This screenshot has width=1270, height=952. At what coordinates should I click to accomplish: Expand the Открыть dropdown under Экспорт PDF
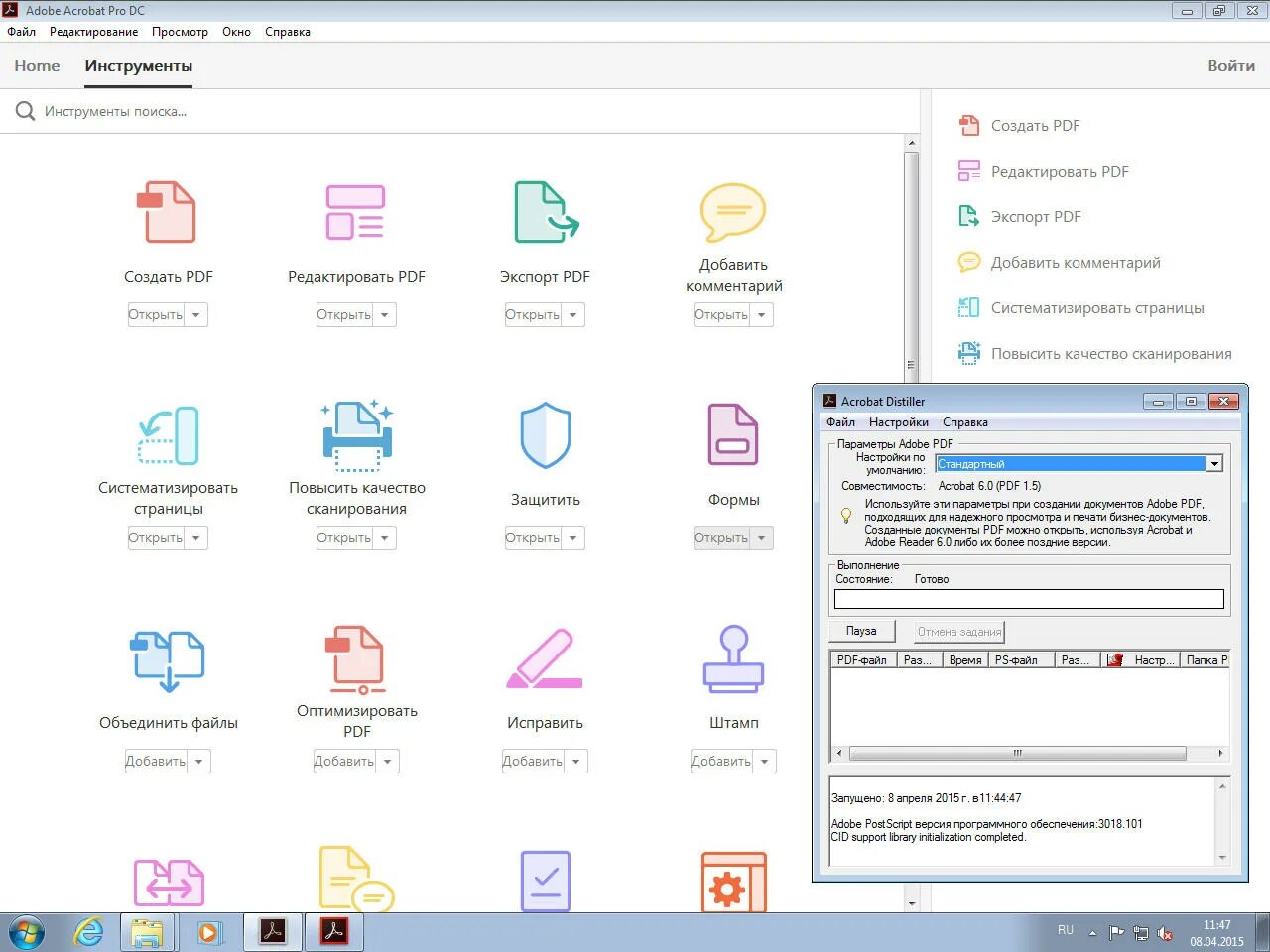[x=573, y=314]
